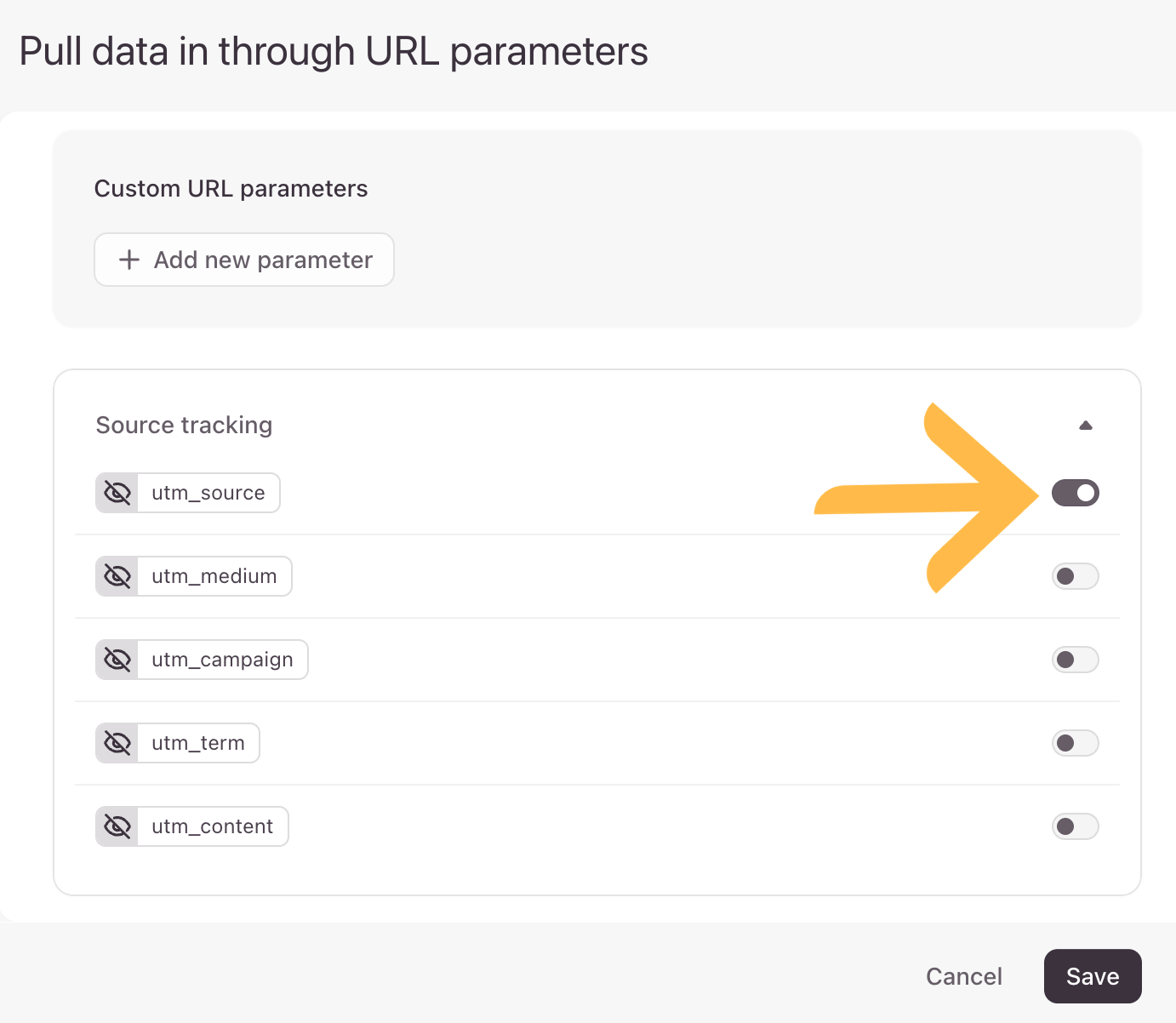Screen dimensions: 1176x1023
Task: Click the plus icon in Add new parameter
Action: click(x=129, y=260)
